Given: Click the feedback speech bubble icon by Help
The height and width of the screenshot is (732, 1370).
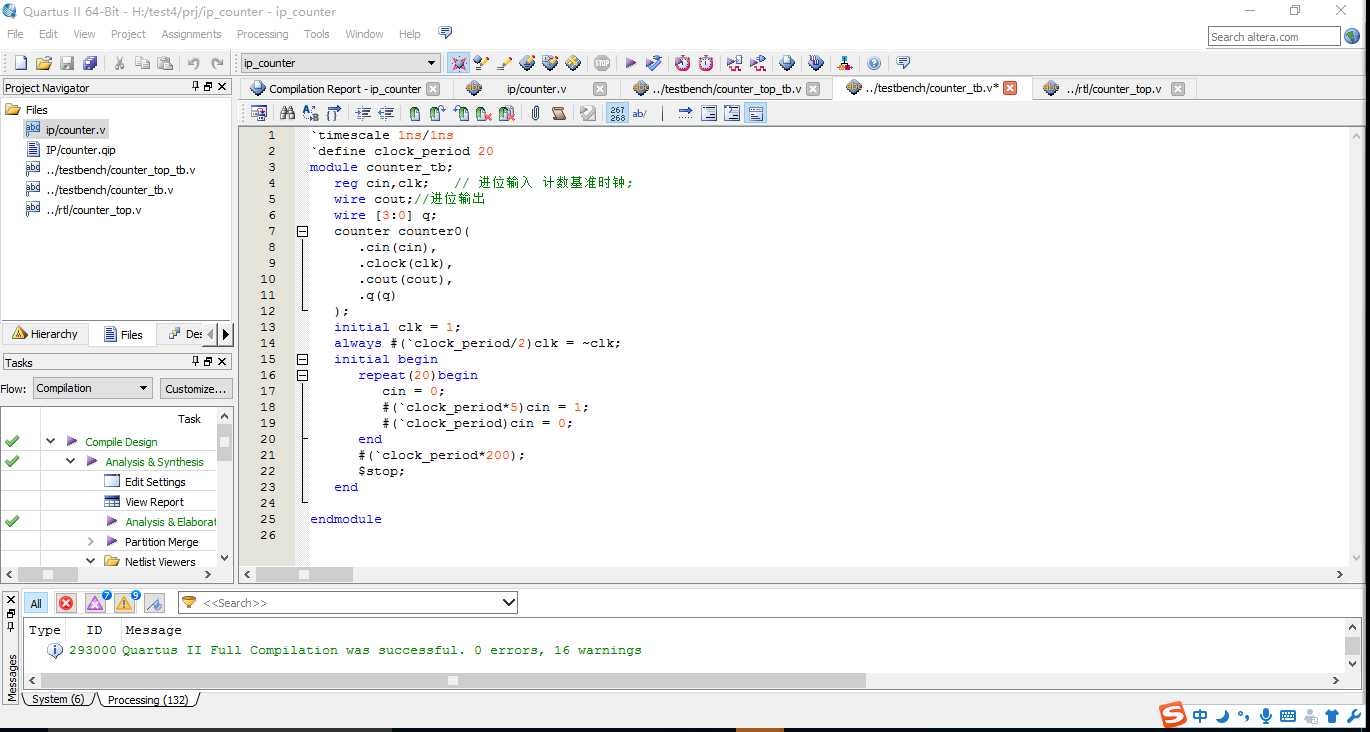Looking at the screenshot, I should click(x=445, y=33).
